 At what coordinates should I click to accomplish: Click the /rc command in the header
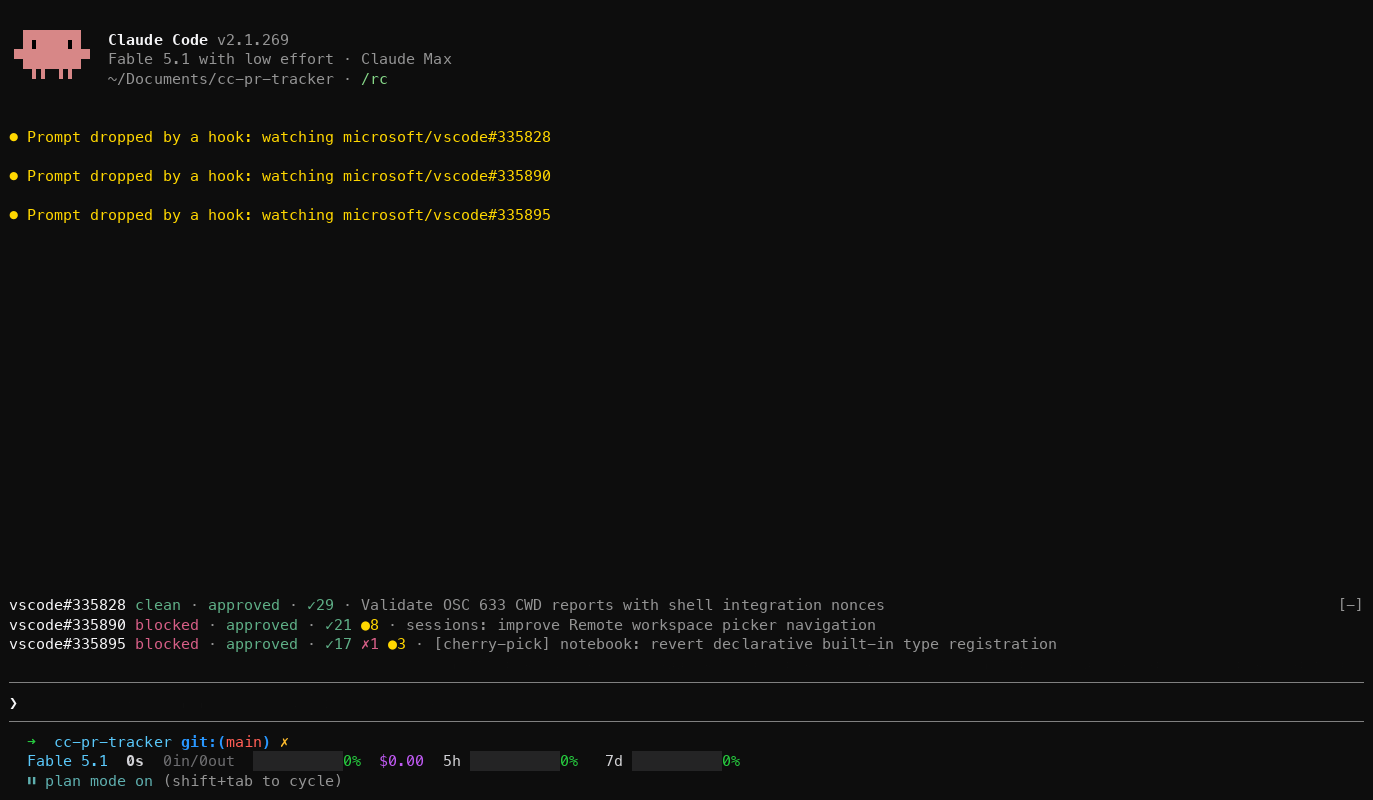tap(374, 79)
